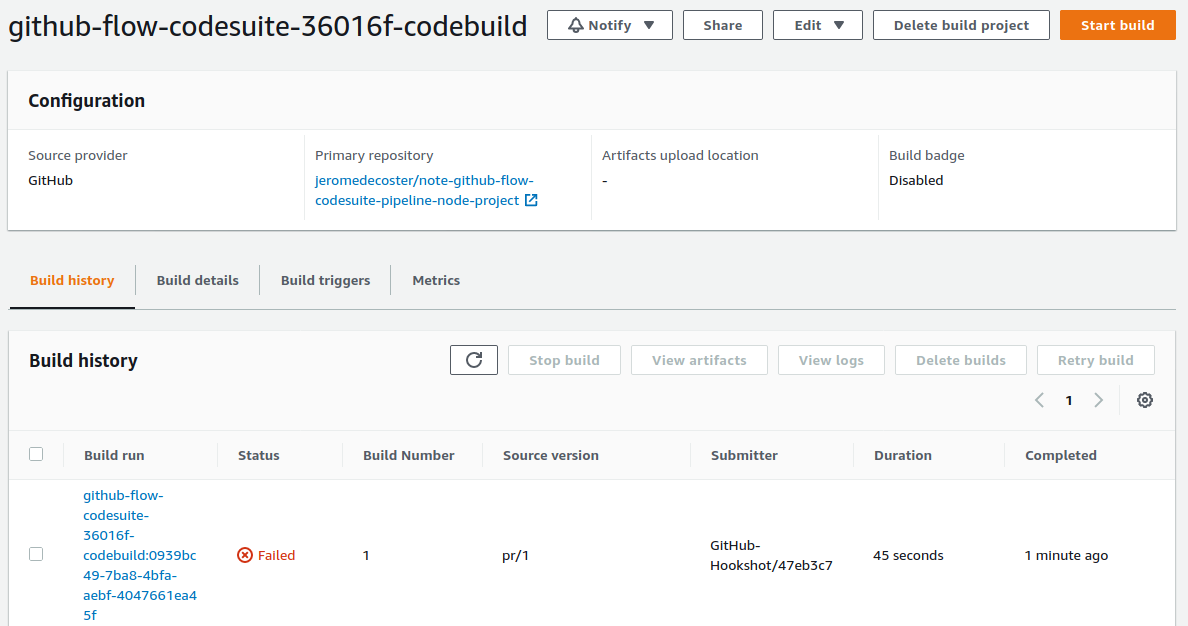Click the Stop build button
The width and height of the screenshot is (1188, 626).
pyautogui.click(x=564, y=360)
